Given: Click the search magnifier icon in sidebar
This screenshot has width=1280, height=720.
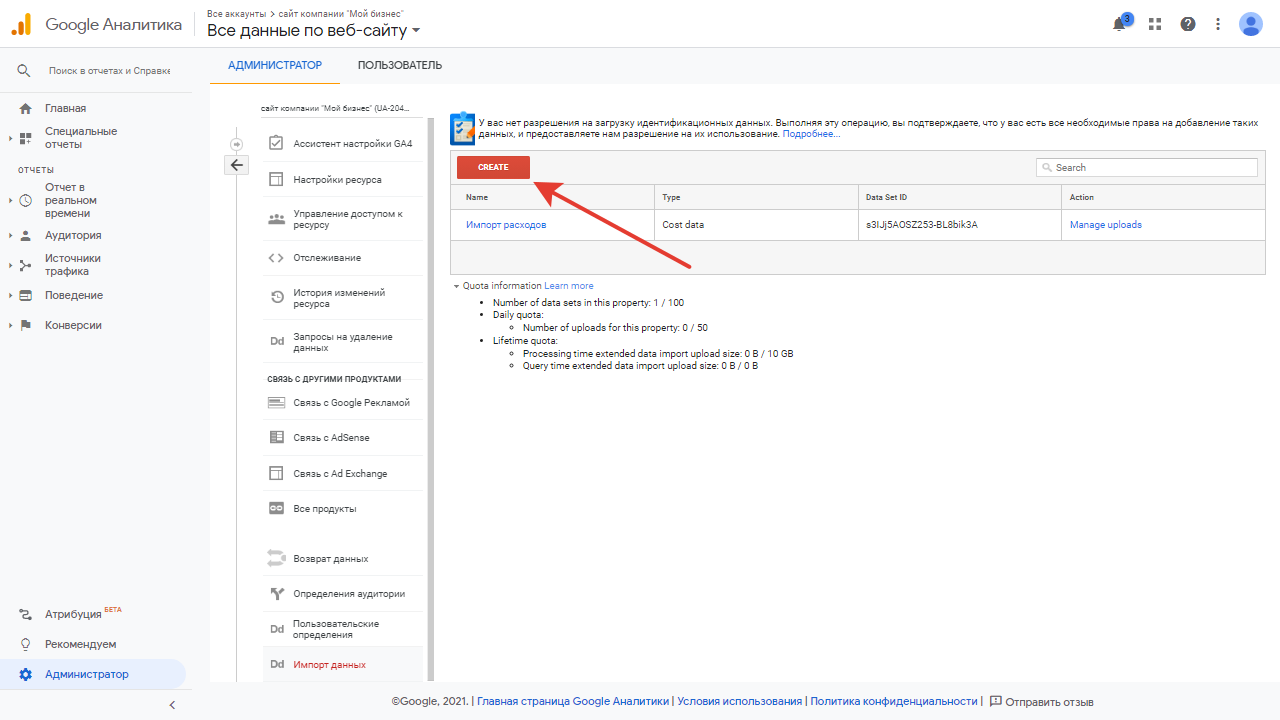Looking at the screenshot, I should (24, 71).
